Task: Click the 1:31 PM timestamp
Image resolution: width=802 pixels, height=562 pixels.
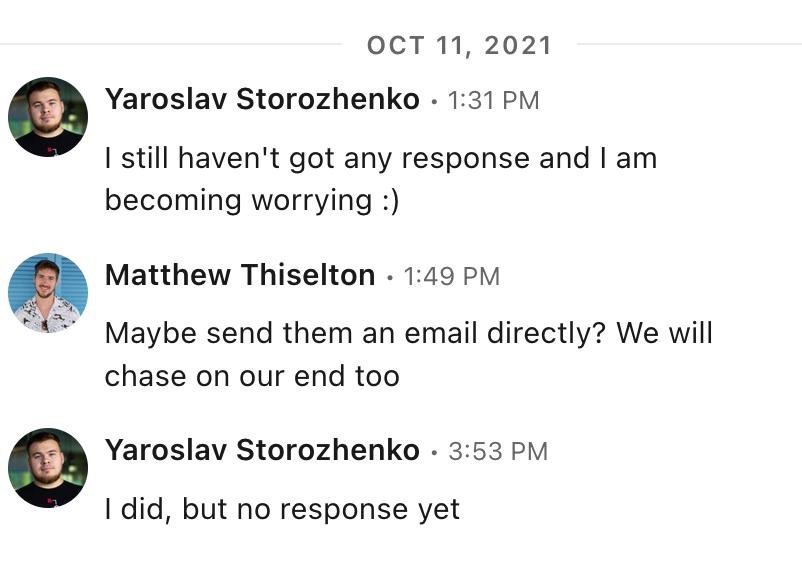Action: pos(493,101)
